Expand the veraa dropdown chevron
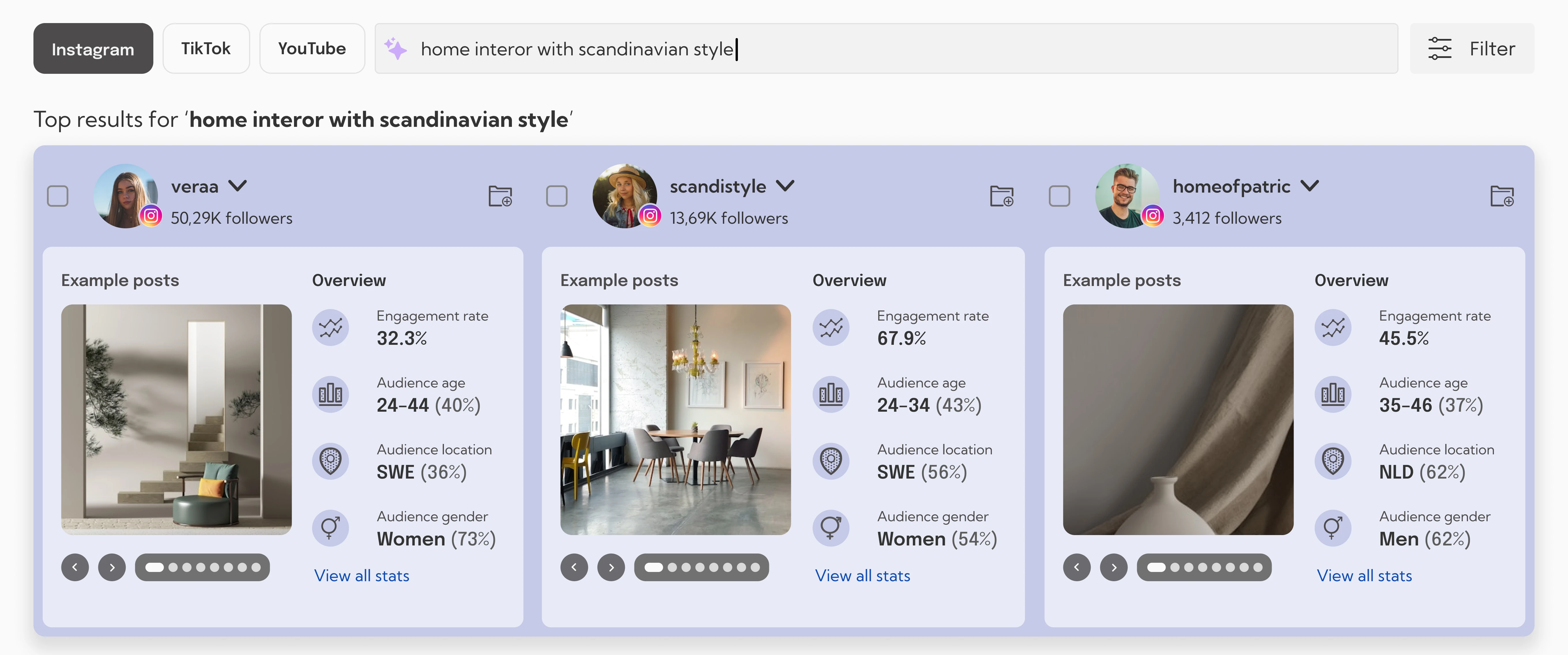This screenshot has height=655, width=1568. coord(238,186)
